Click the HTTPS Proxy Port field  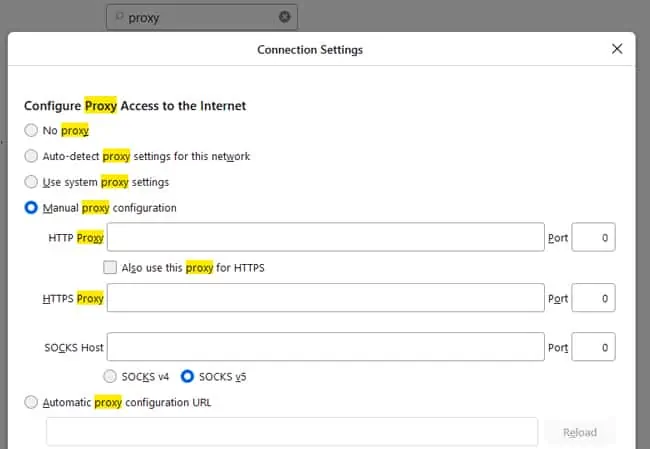(593, 298)
